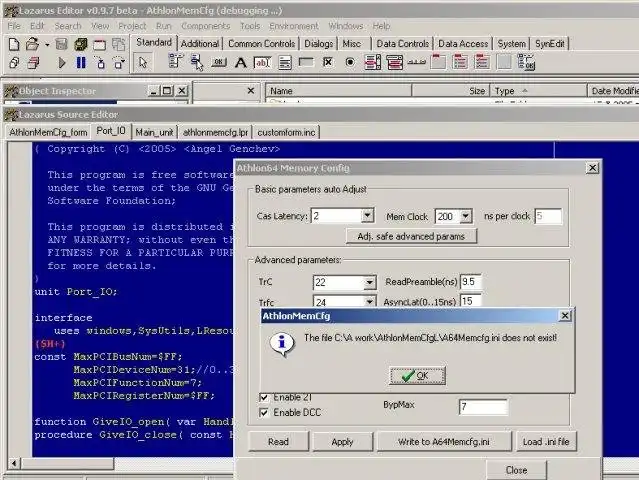
Task: Select the TToggleBox component icon
Action: (306, 62)
